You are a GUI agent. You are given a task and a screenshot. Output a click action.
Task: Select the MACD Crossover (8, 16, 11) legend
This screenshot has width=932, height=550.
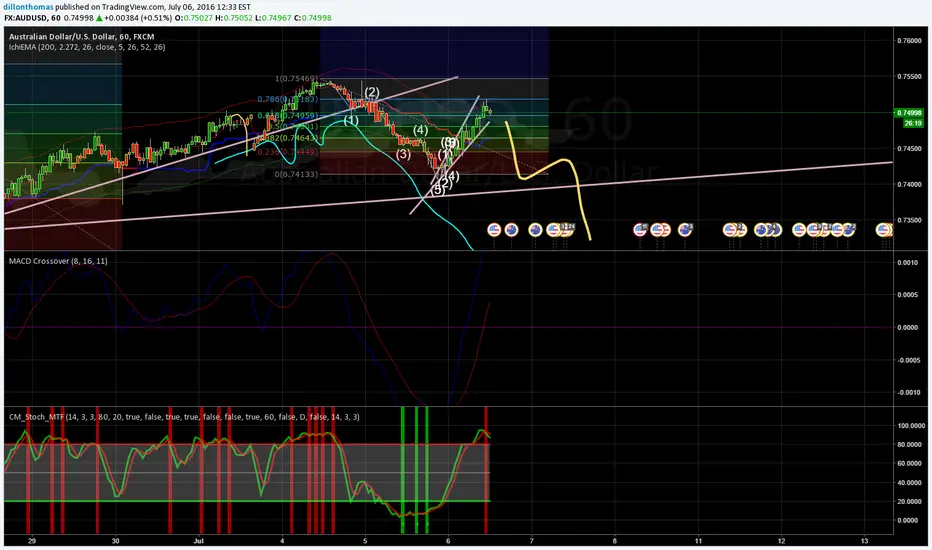[x=58, y=261]
